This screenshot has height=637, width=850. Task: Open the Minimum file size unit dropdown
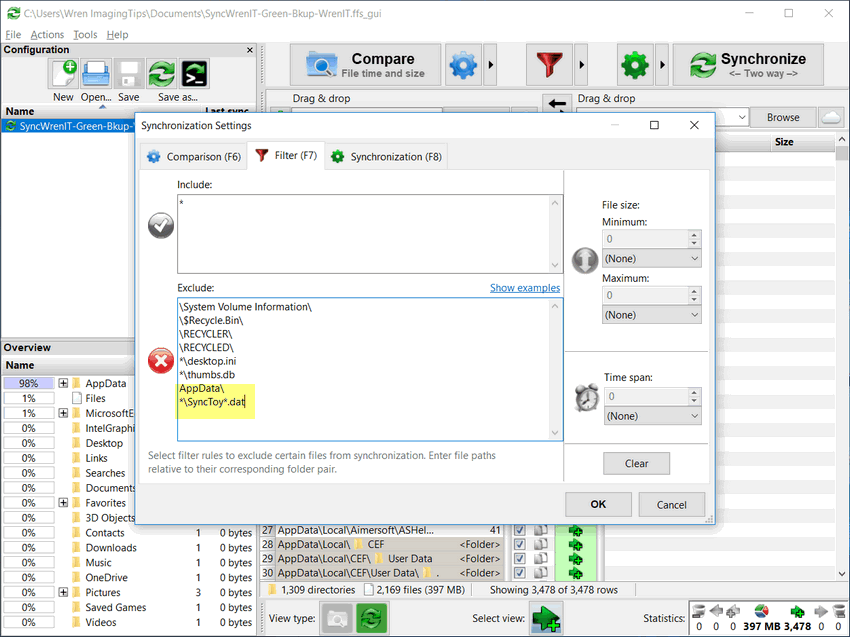click(x=651, y=259)
